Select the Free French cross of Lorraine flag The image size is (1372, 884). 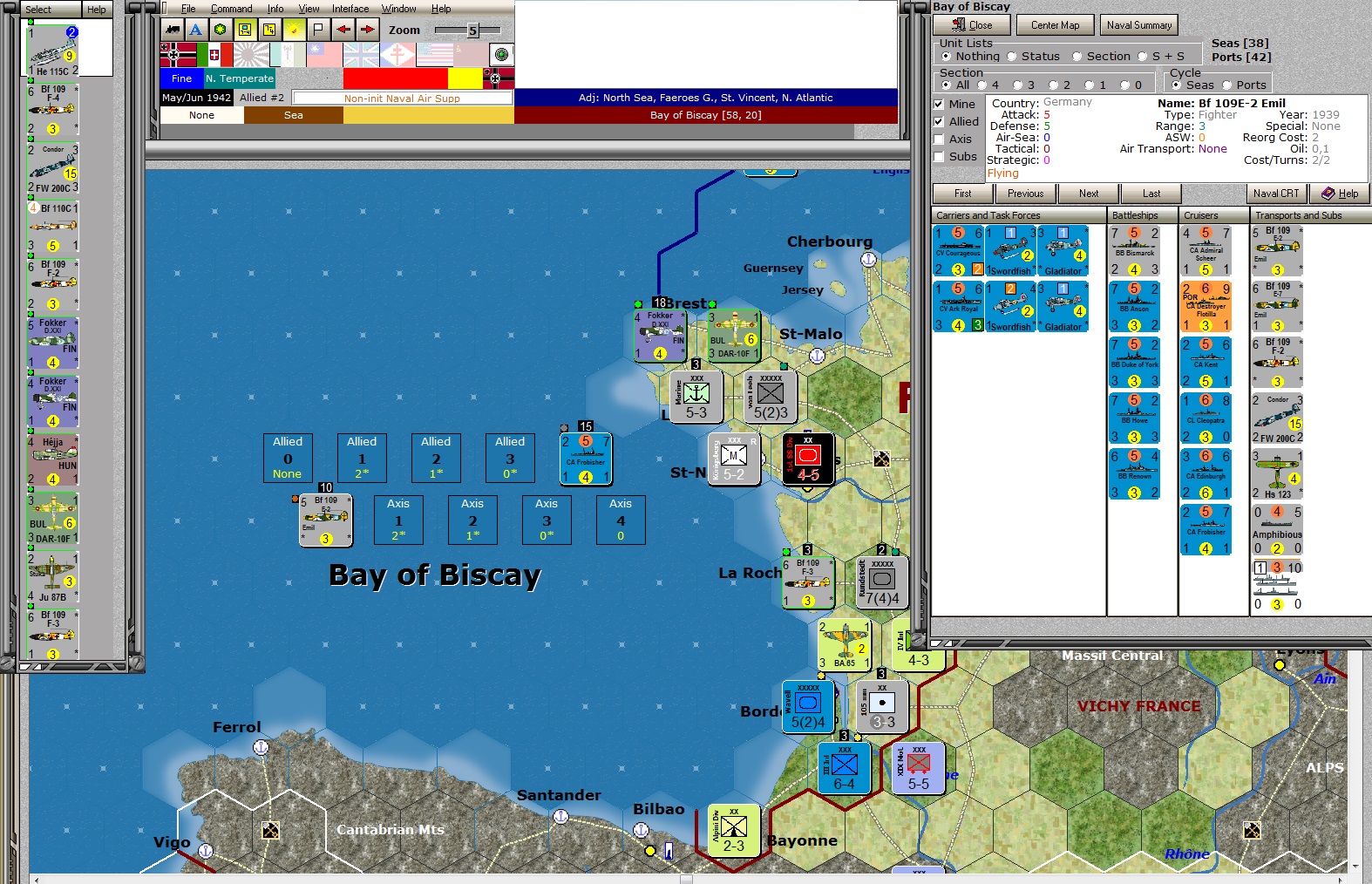[x=397, y=55]
